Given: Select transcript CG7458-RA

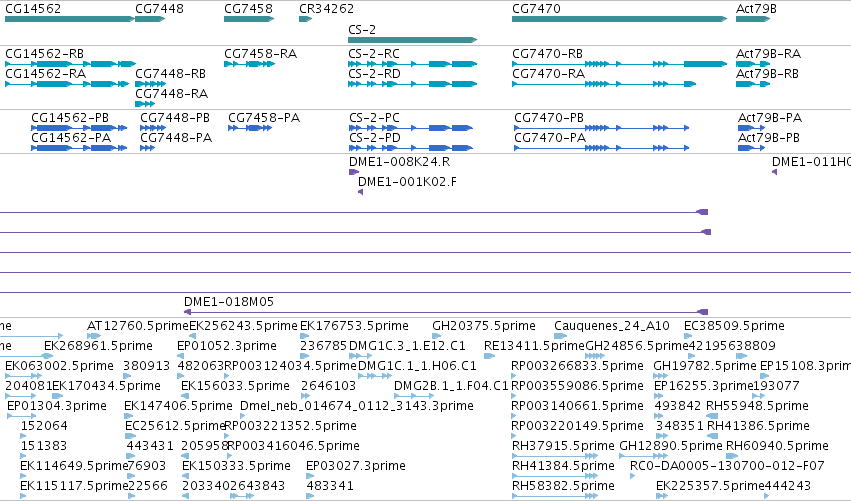Looking at the screenshot, I should (250, 64).
